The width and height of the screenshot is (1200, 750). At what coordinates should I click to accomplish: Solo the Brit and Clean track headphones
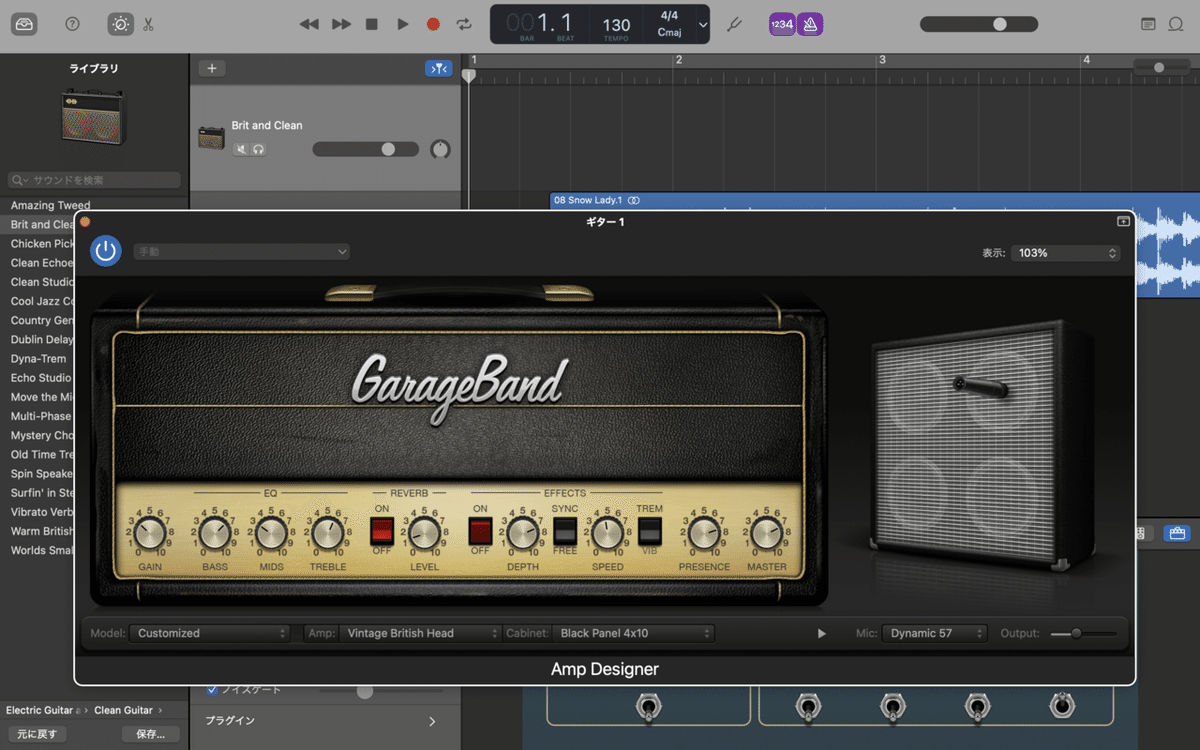258,149
